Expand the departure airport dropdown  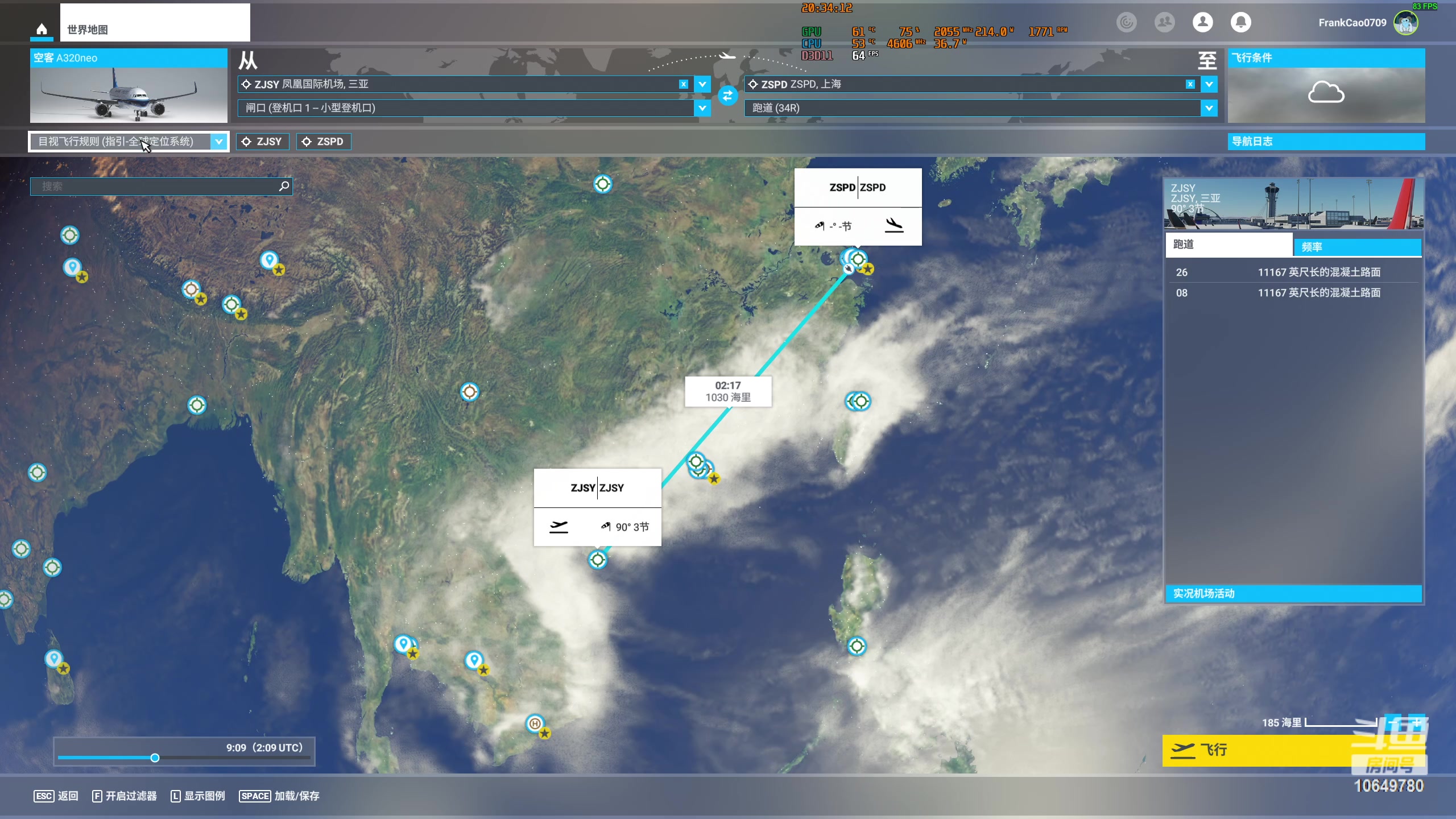[x=702, y=84]
